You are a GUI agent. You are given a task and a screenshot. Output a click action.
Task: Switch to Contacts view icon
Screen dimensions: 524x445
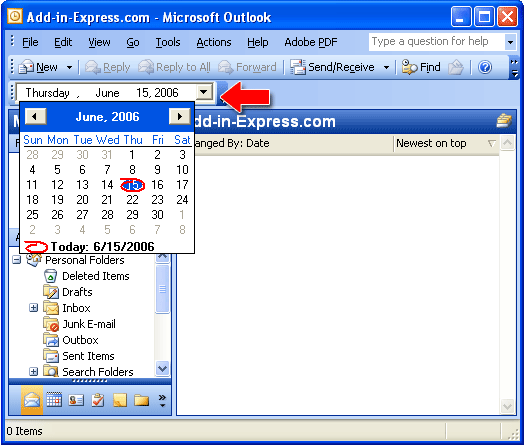click(x=76, y=400)
